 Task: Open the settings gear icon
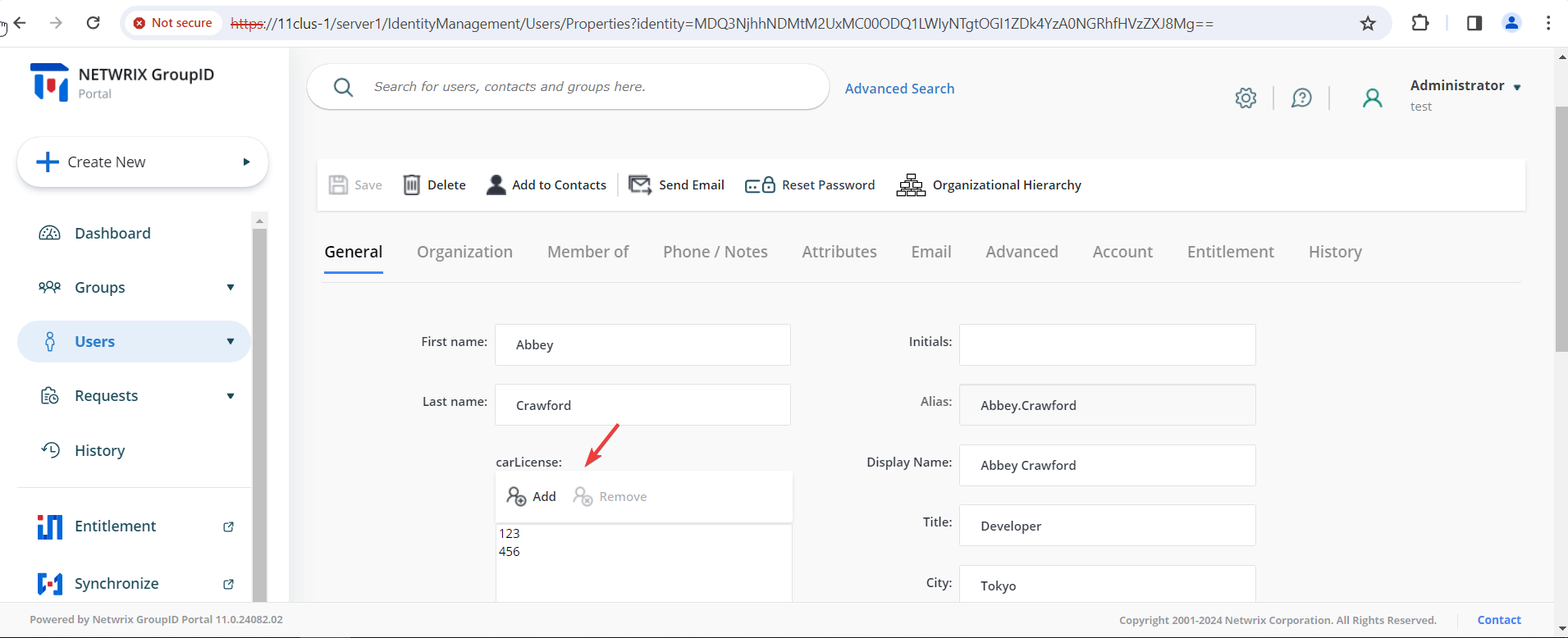(1246, 98)
